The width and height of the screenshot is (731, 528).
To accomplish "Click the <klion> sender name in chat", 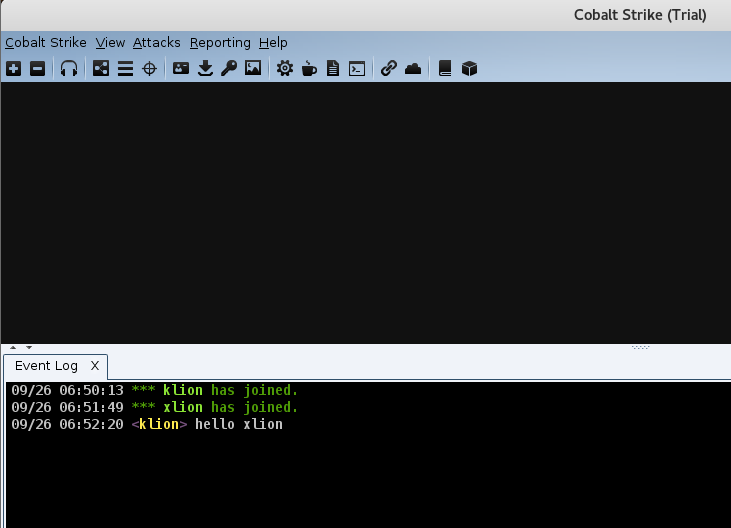I will tap(159, 425).
